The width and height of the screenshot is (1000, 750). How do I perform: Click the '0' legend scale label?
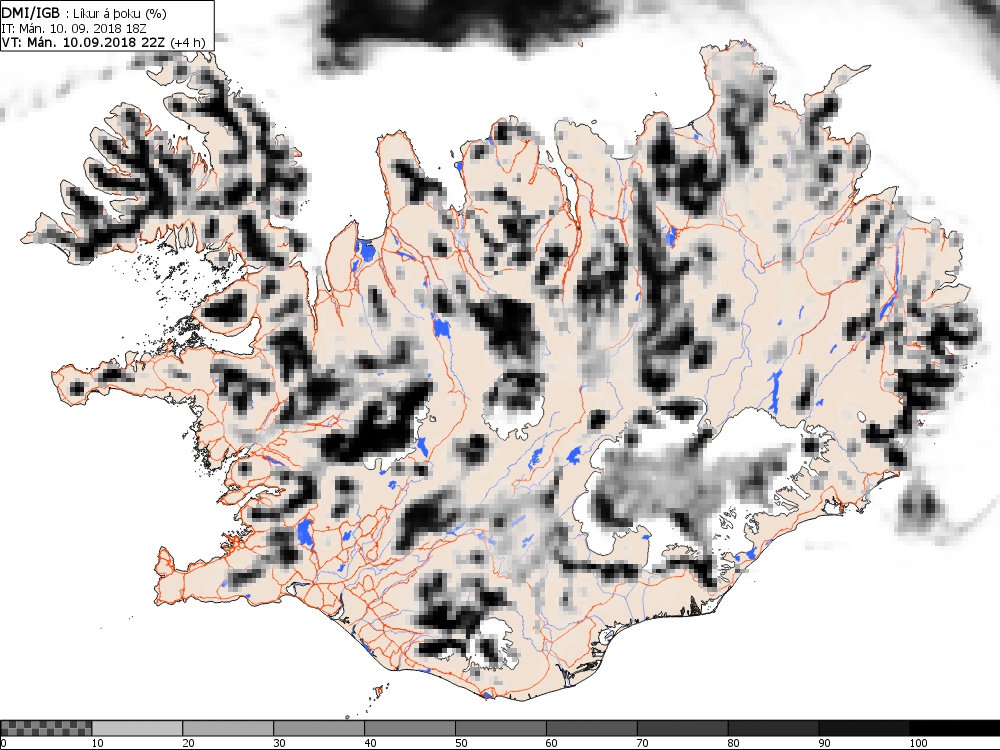point(3,743)
